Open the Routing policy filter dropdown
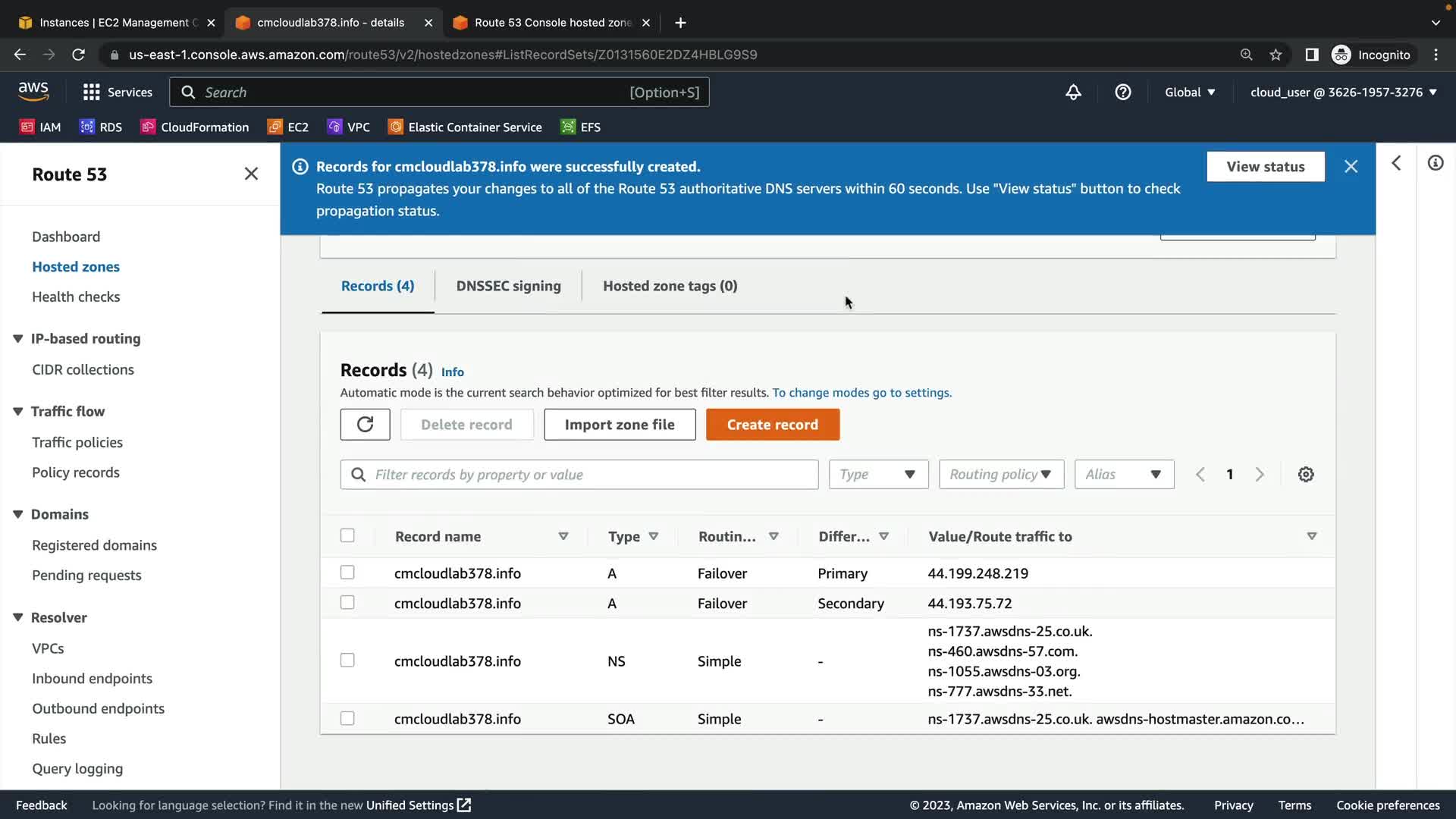This screenshot has height=819, width=1456. click(1001, 475)
